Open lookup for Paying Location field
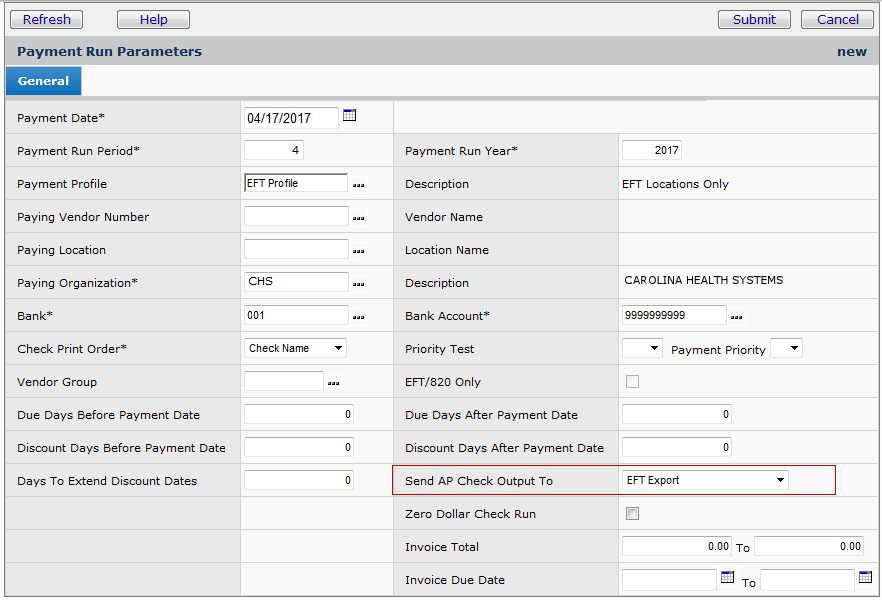Screen dimensions: 882x600 click(x=358, y=251)
